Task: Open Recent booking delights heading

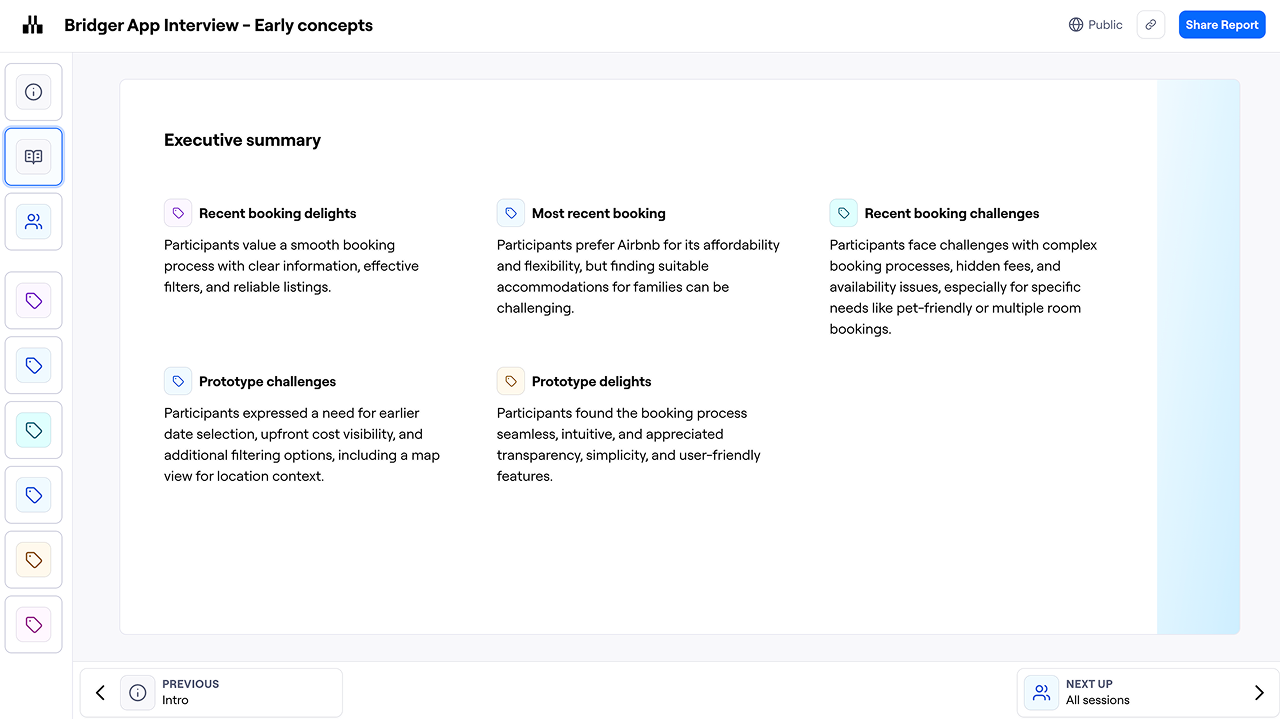Action: tap(277, 213)
